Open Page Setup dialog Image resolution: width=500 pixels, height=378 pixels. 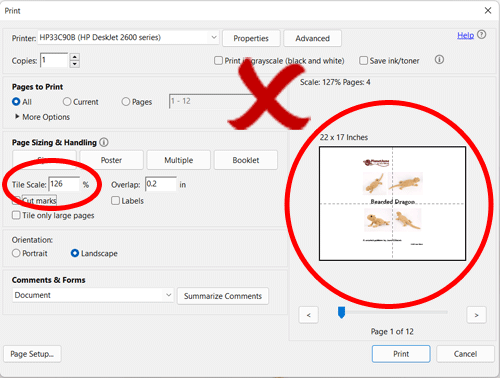click(32, 354)
